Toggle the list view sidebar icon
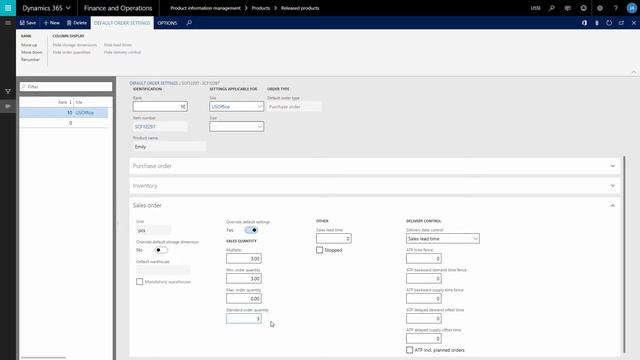 click(x=8, y=106)
